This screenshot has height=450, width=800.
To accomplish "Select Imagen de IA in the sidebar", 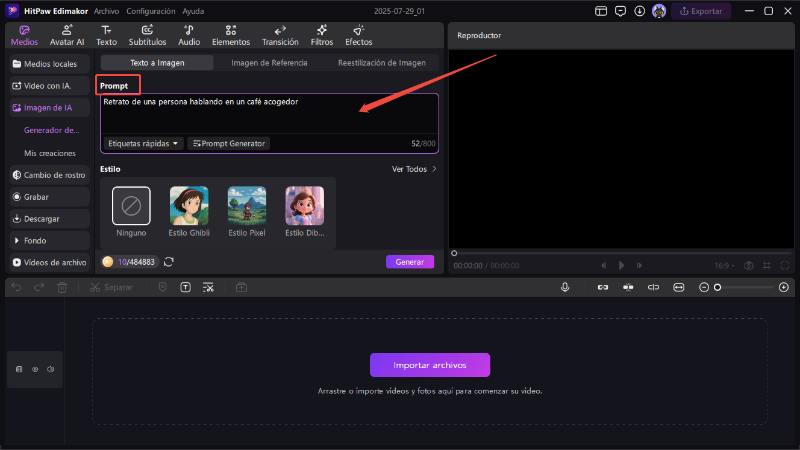I will 49,108.
